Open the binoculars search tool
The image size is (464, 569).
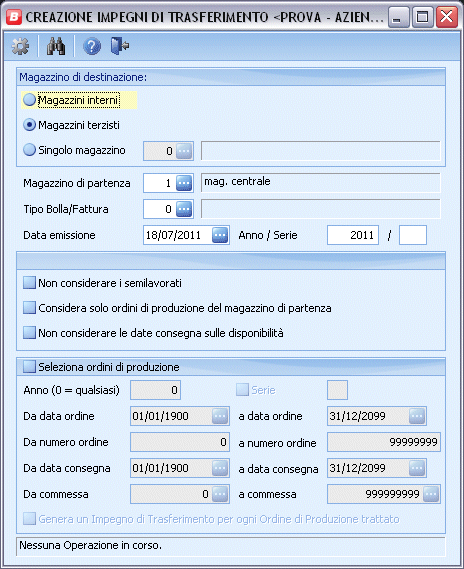coord(56,46)
